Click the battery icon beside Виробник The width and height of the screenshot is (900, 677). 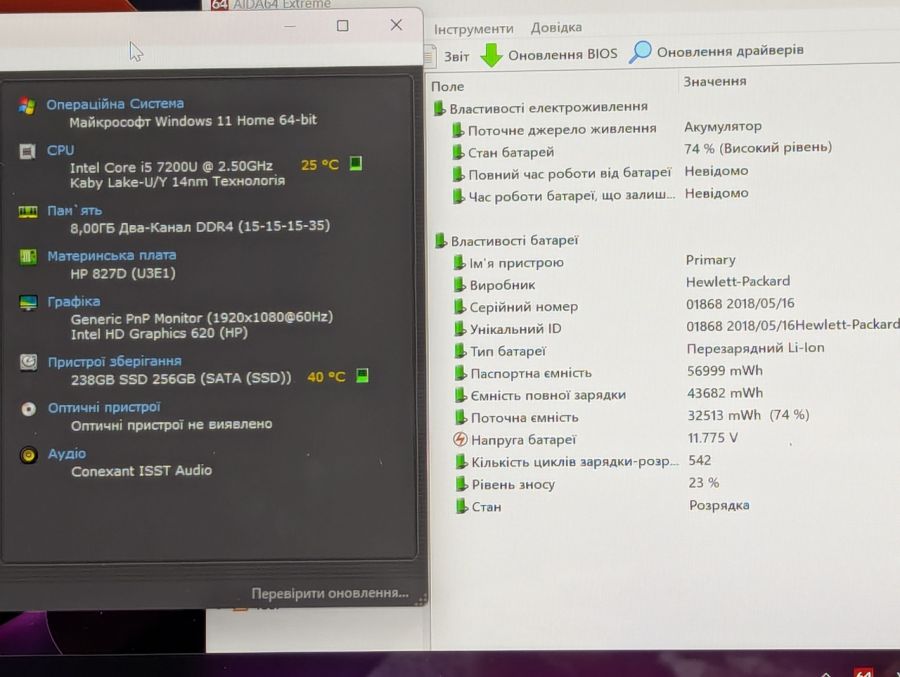(459, 284)
